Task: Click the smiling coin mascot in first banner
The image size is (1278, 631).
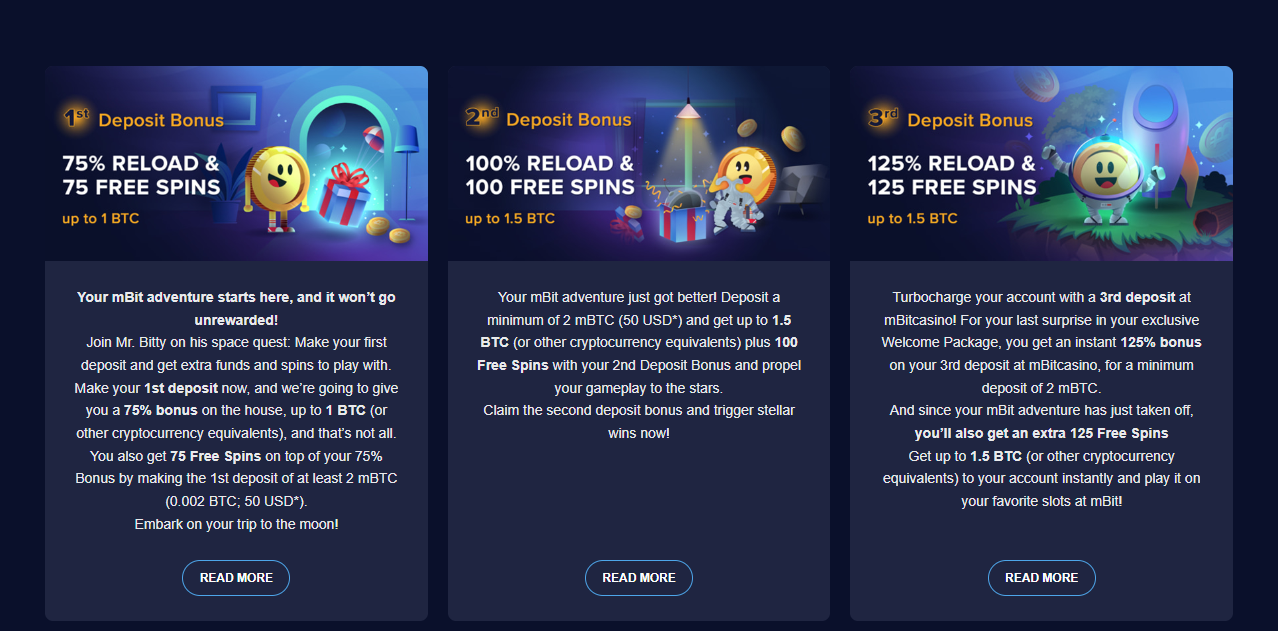Action: pos(278,187)
